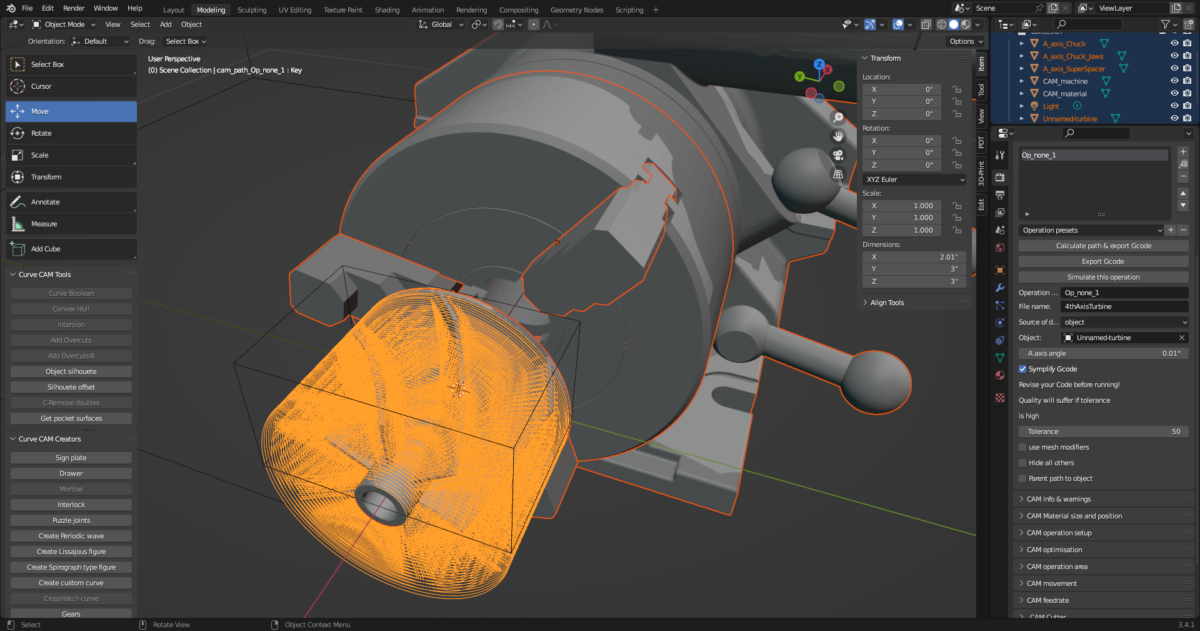Click the Object silhouete button

(x=70, y=371)
